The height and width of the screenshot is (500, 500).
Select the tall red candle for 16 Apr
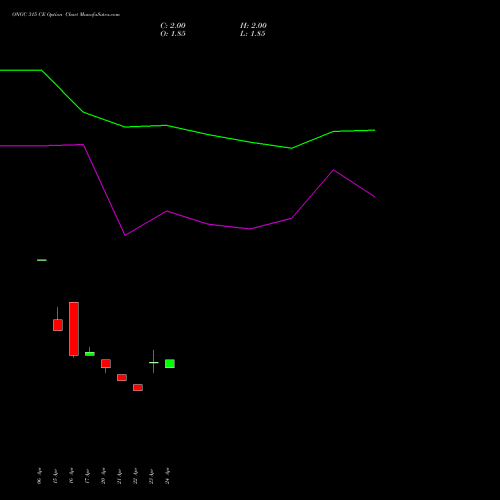coord(74,329)
